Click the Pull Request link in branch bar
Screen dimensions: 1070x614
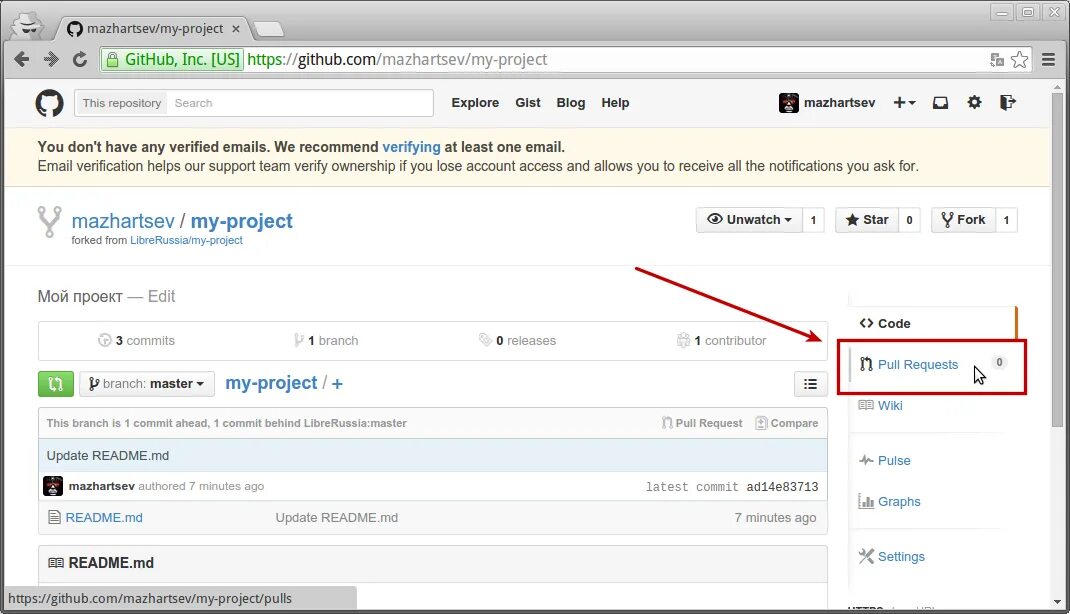(x=702, y=423)
